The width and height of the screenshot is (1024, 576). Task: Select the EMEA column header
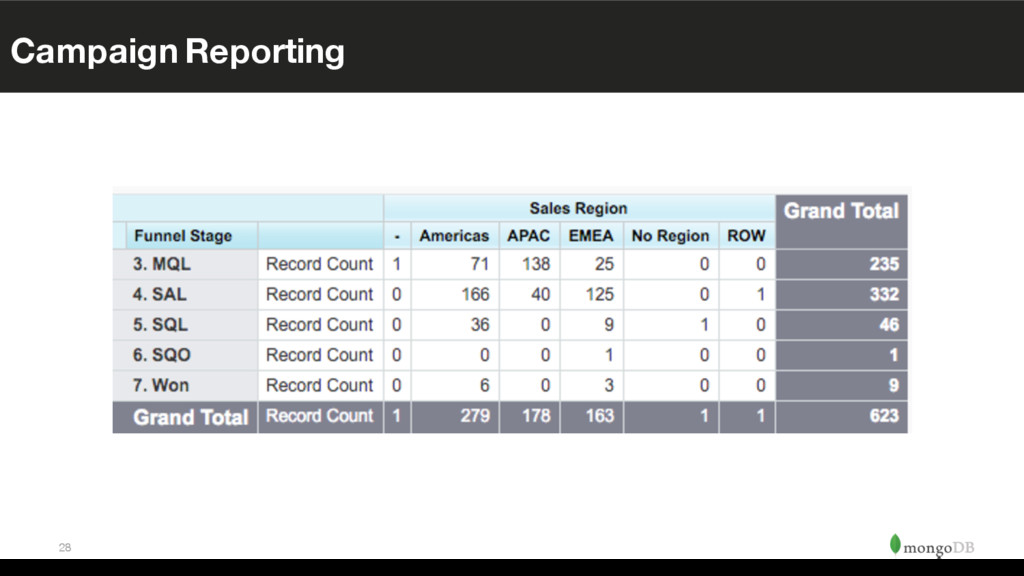pos(591,236)
